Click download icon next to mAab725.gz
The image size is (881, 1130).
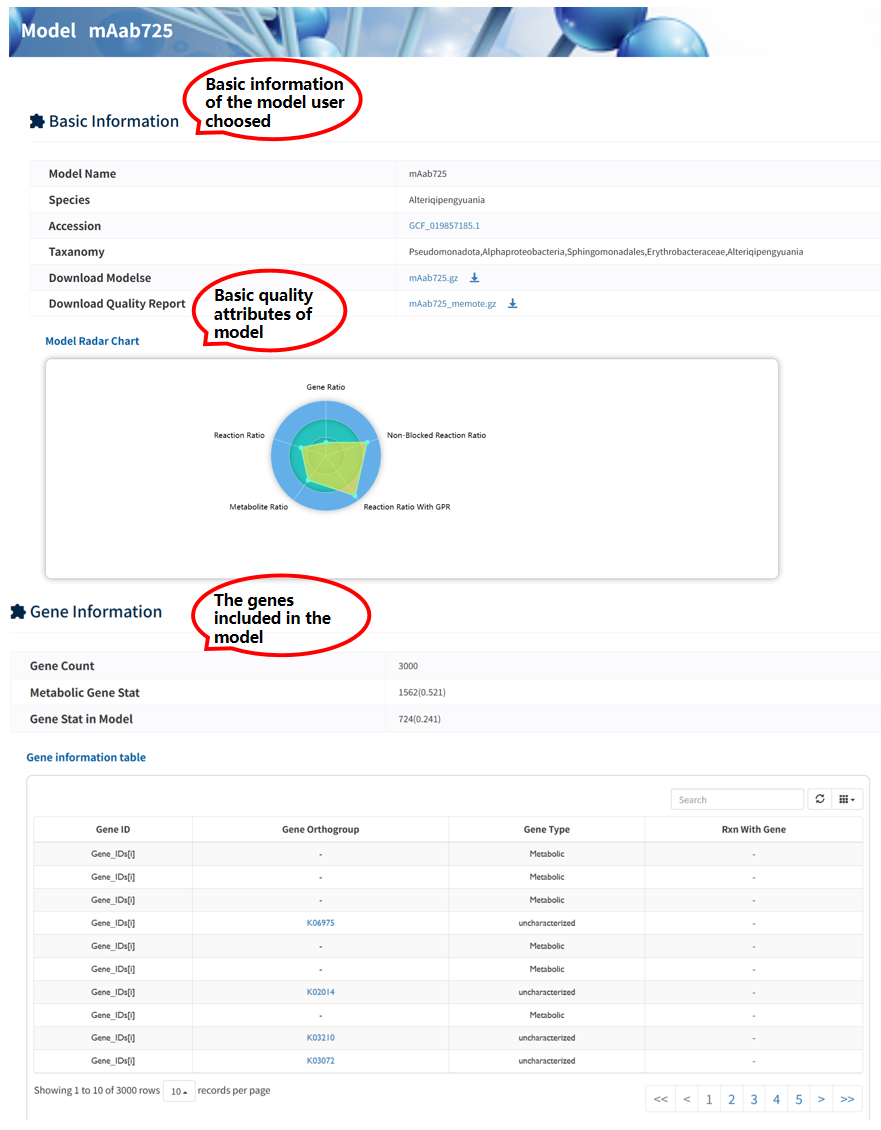click(x=475, y=278)
